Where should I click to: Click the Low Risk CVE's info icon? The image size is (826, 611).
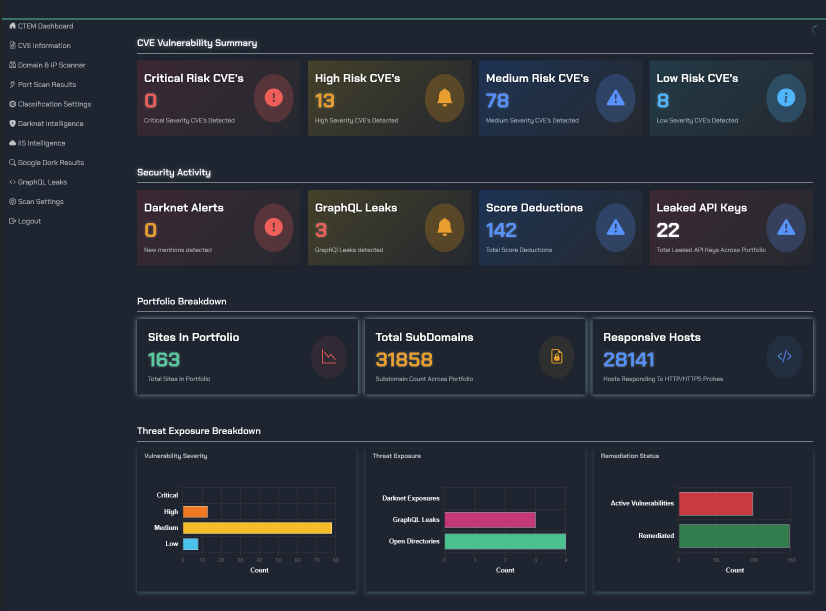(x=786, y=97)
